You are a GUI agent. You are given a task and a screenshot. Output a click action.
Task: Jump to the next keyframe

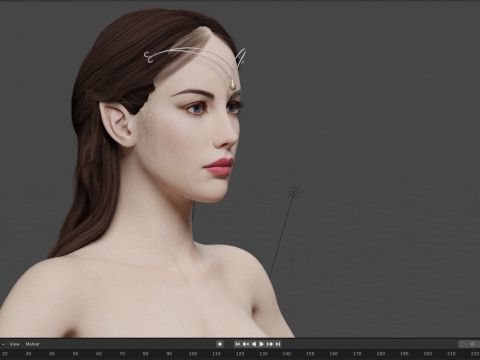[x=270, y=344]
